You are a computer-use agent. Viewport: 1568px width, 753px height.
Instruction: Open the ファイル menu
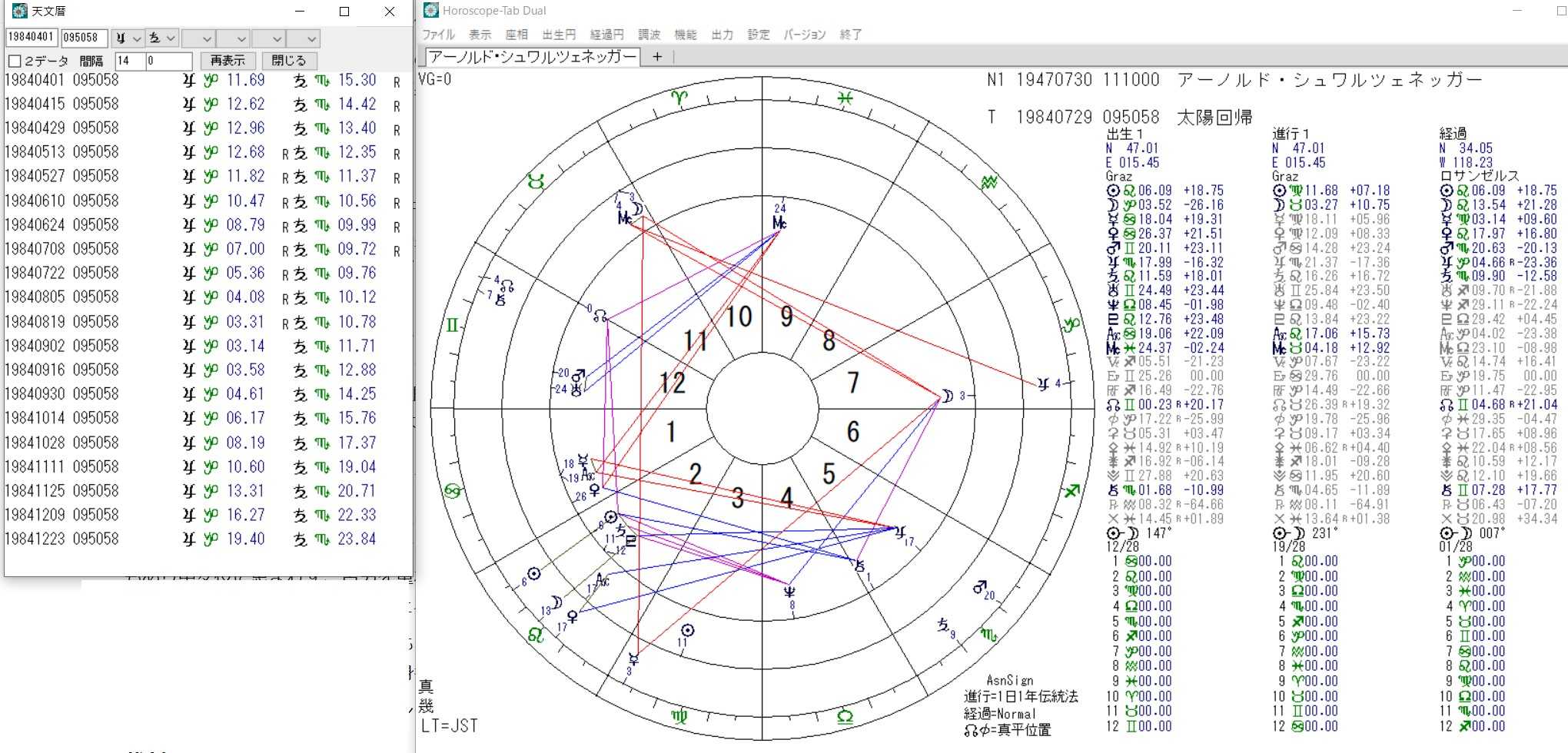tap(439, 35)
